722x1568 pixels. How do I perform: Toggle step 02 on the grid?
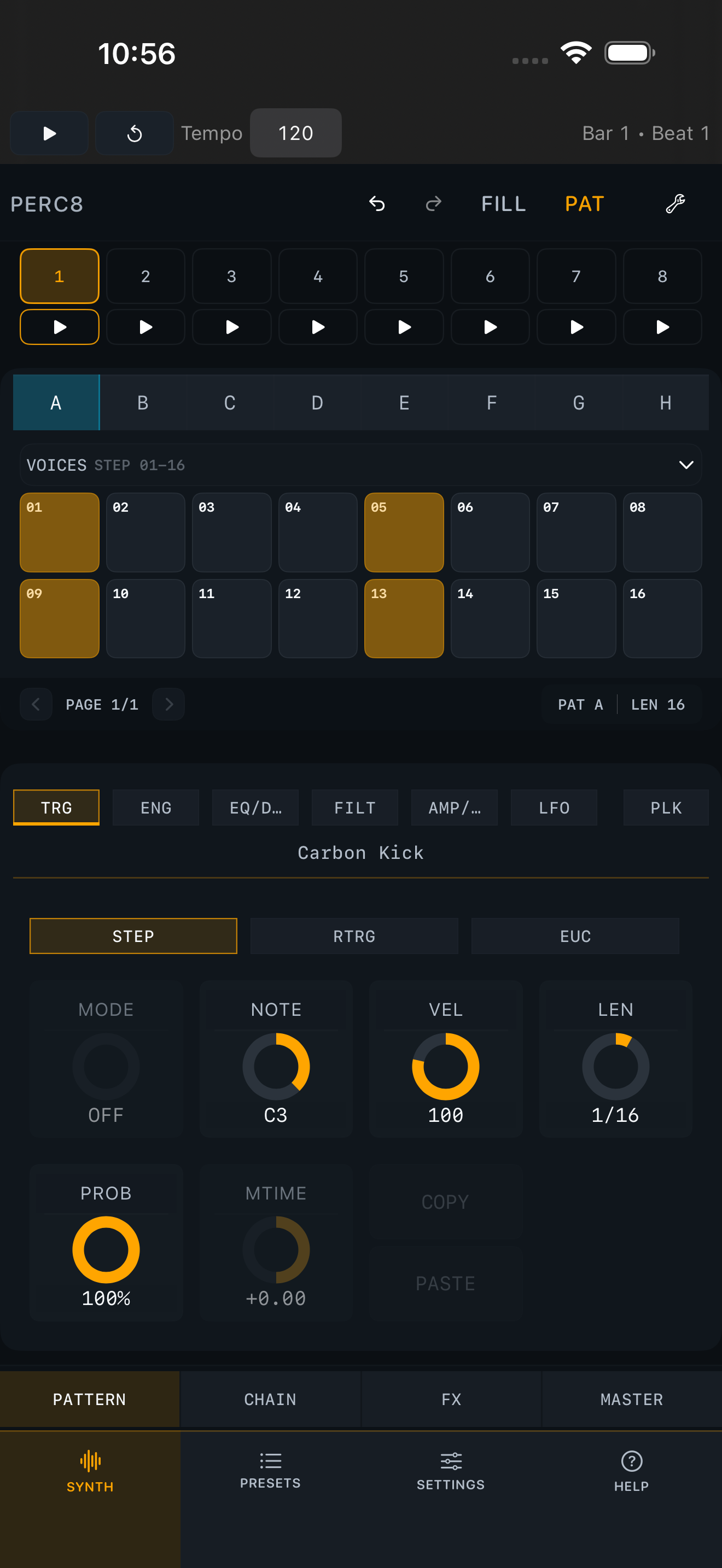[145, 533]
